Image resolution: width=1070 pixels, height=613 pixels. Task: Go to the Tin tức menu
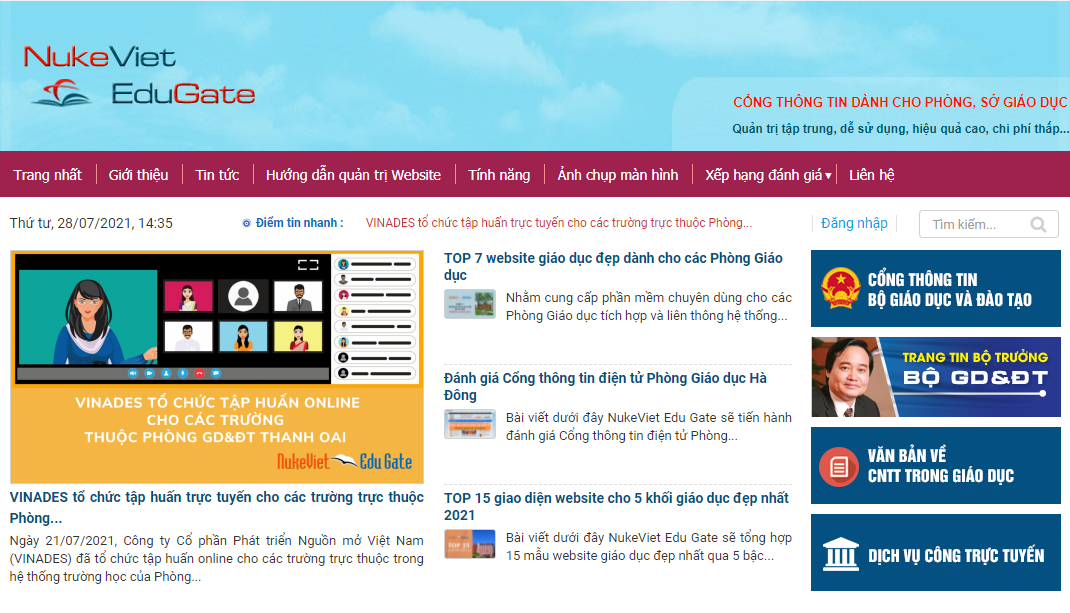click(217, 175)
